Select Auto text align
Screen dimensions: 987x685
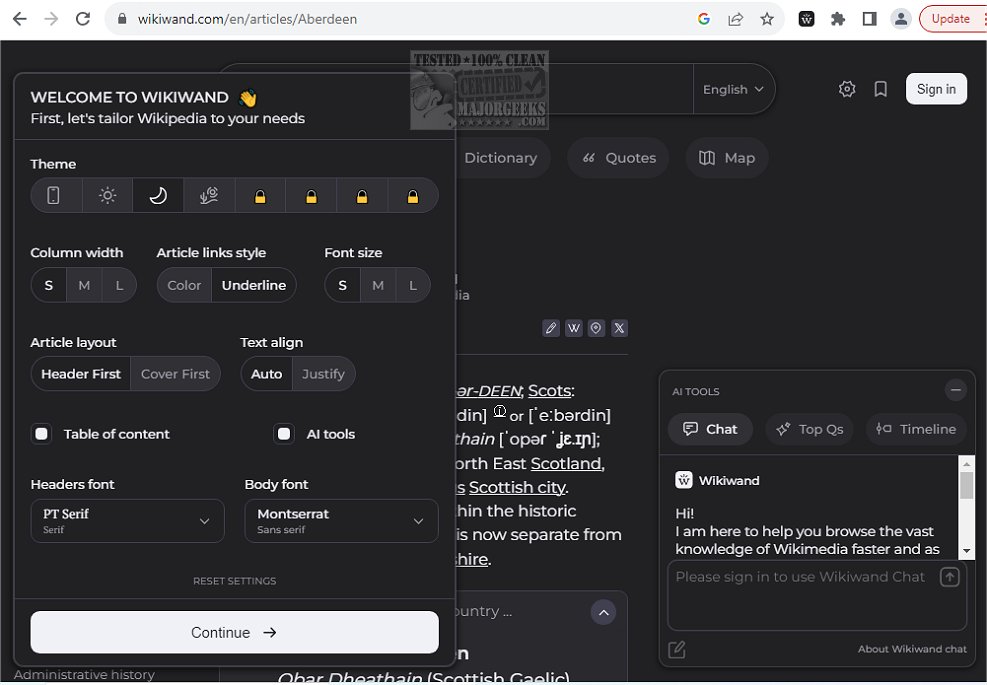[x=266, y=374]
